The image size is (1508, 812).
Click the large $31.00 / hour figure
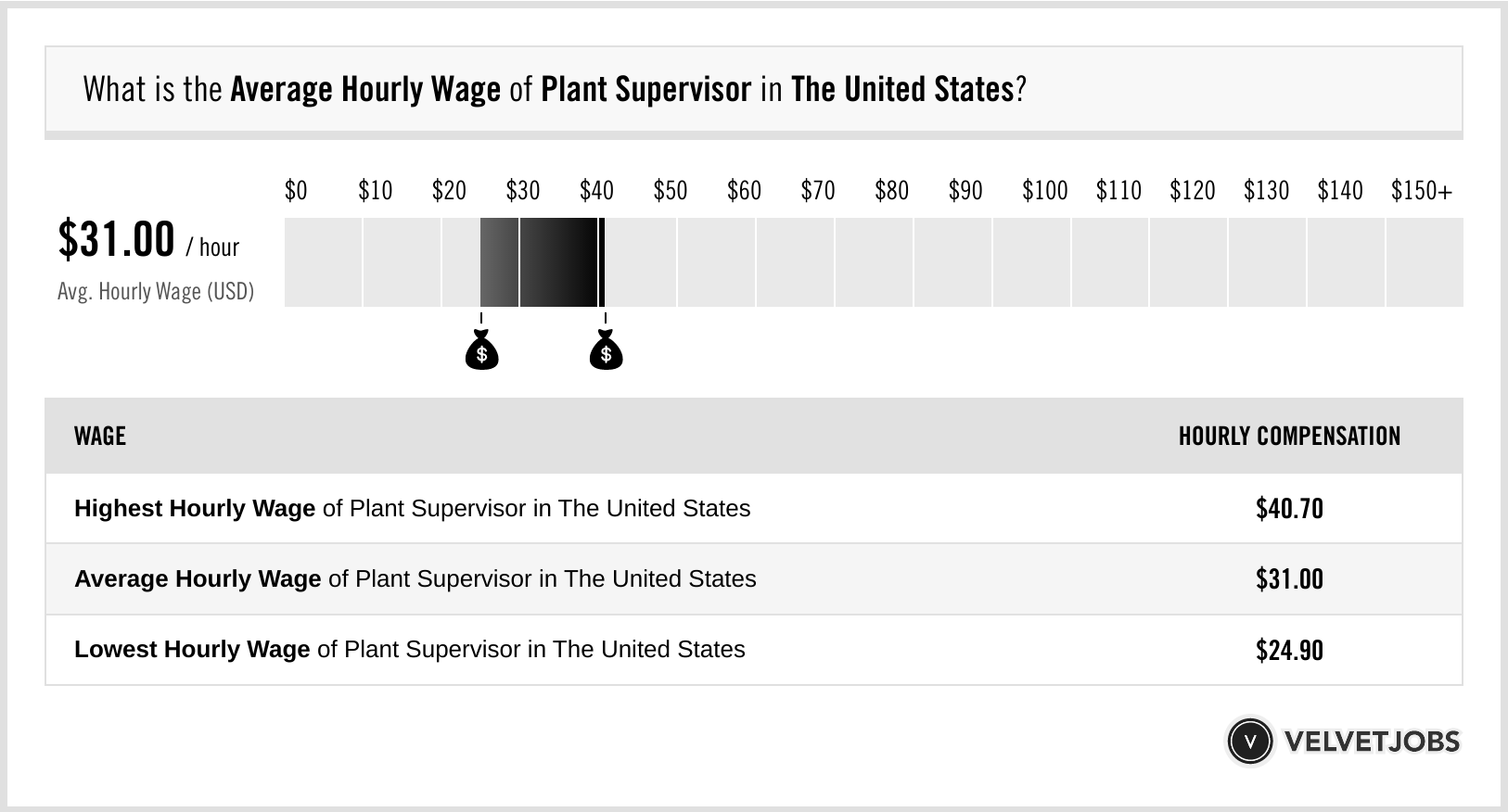[x=148, y=240]
